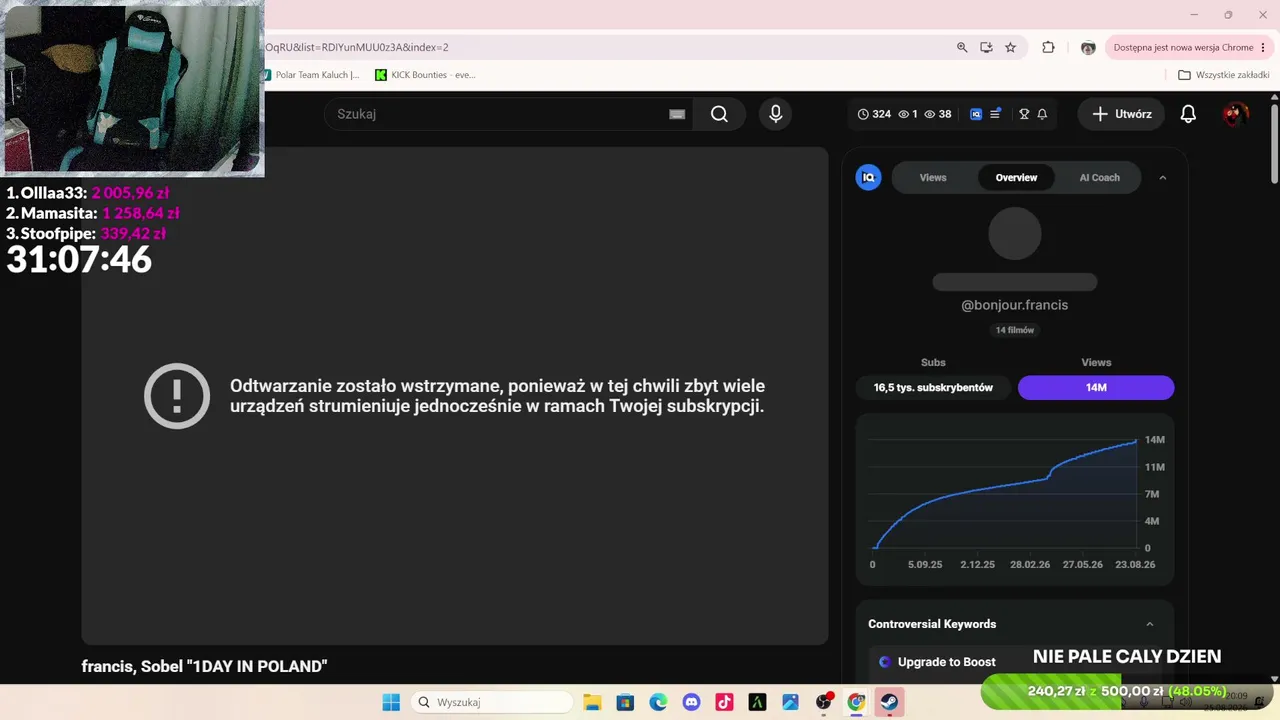Image resolution: width=1280 pixels, height=720 pixels.
Task: Click the new Chrome version available button
Action: pos(1189,47)
